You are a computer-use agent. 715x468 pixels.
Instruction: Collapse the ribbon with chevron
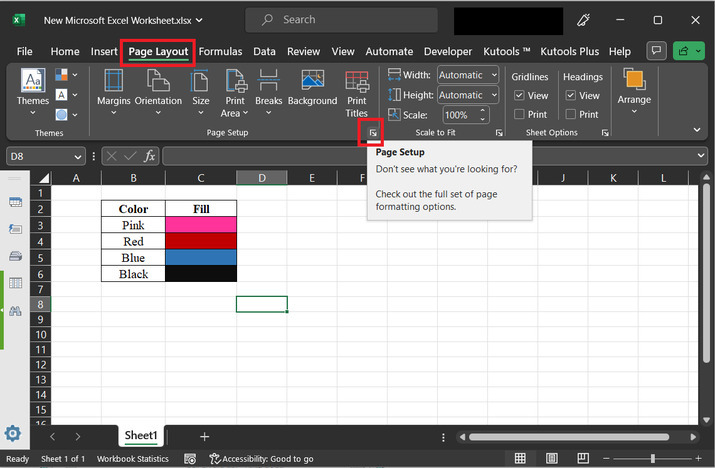[x=697, y=130]
